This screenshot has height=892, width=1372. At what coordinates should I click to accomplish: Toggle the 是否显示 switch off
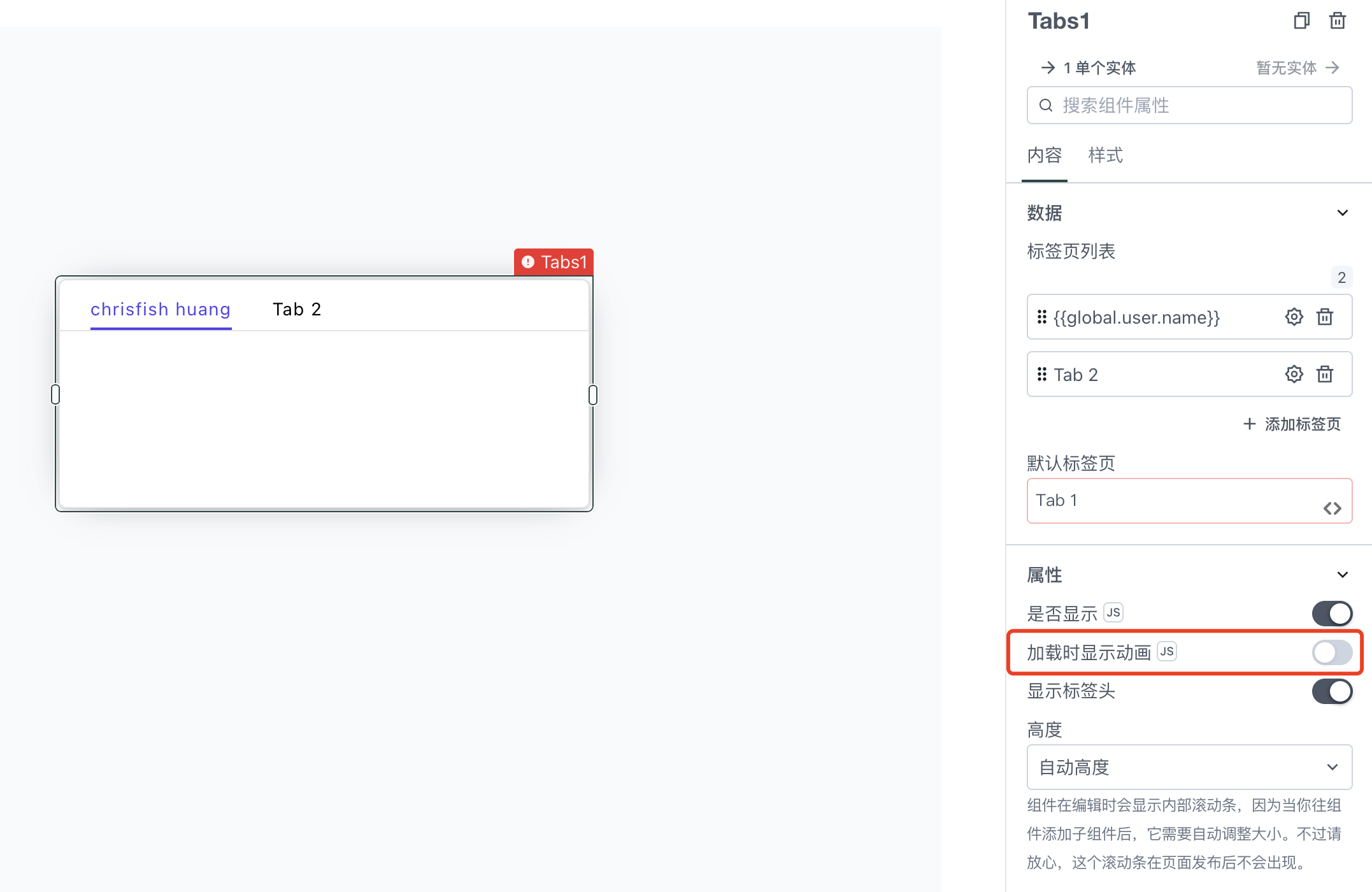[x=1332, y=614]
